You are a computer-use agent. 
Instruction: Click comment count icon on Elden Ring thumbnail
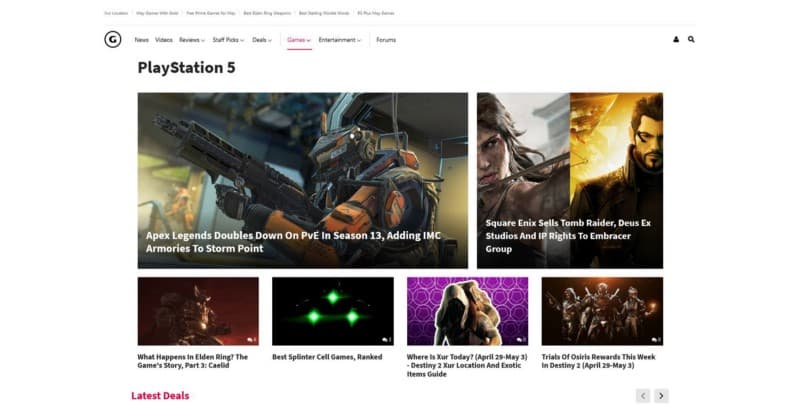coord(252,340)
